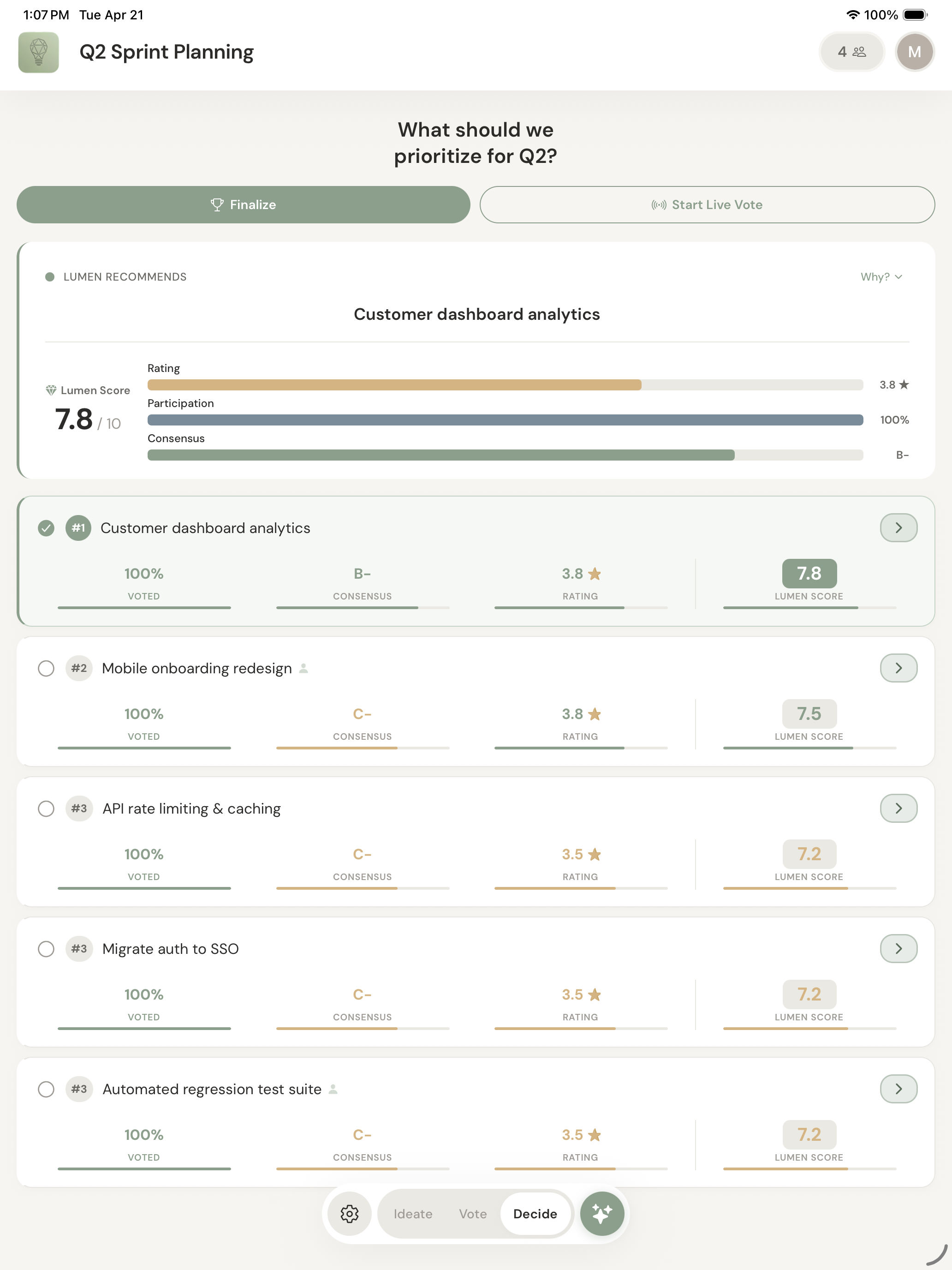Screen dimensions: 952x1270
Task: Tap the 7.8 Lumen Score badge
Action: (x=809, y=573)
